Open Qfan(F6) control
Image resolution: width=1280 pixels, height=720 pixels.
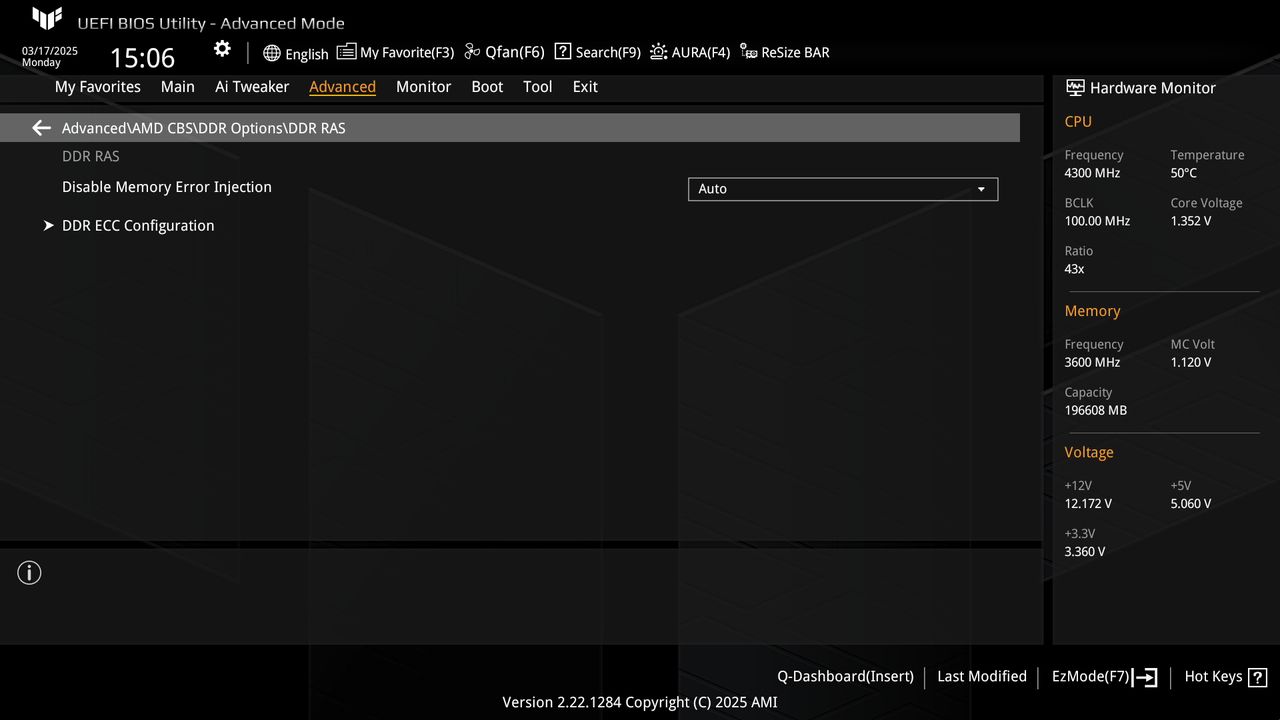(x=515, y=53)
